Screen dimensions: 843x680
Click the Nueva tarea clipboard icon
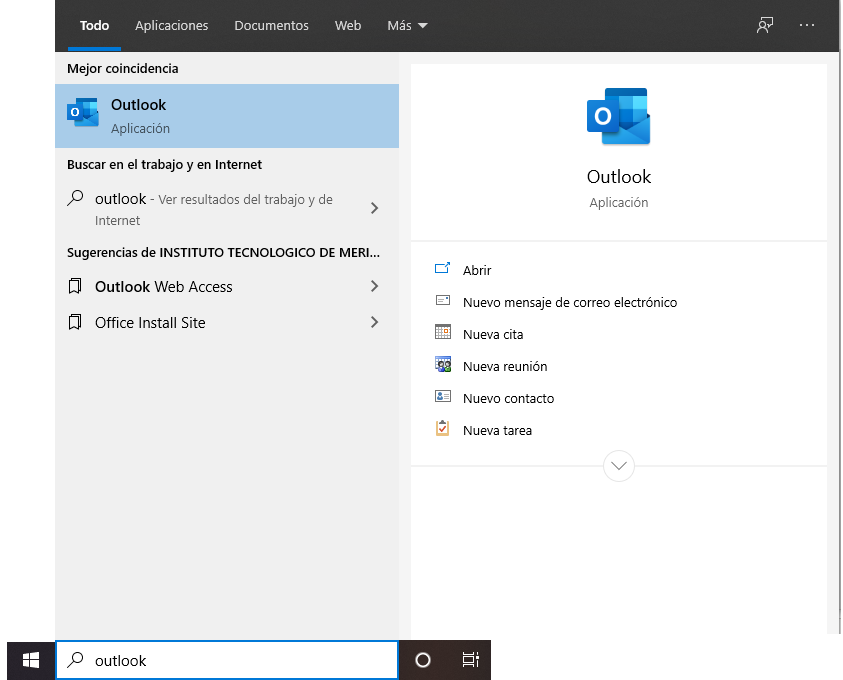click(x=442, y=428)
